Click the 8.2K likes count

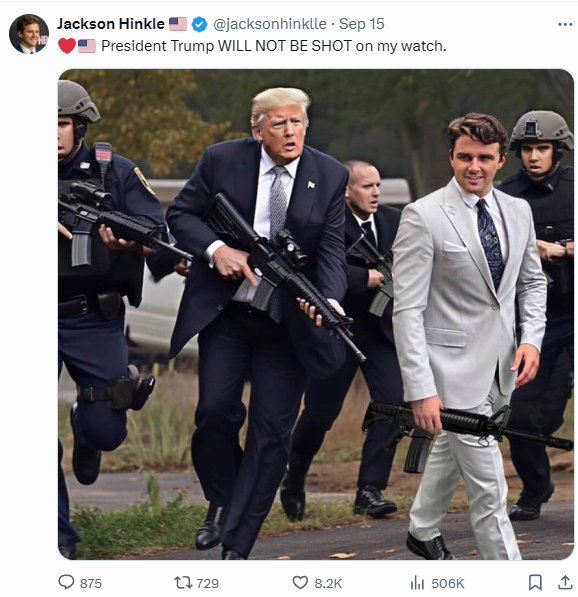(x=328, y=583)
